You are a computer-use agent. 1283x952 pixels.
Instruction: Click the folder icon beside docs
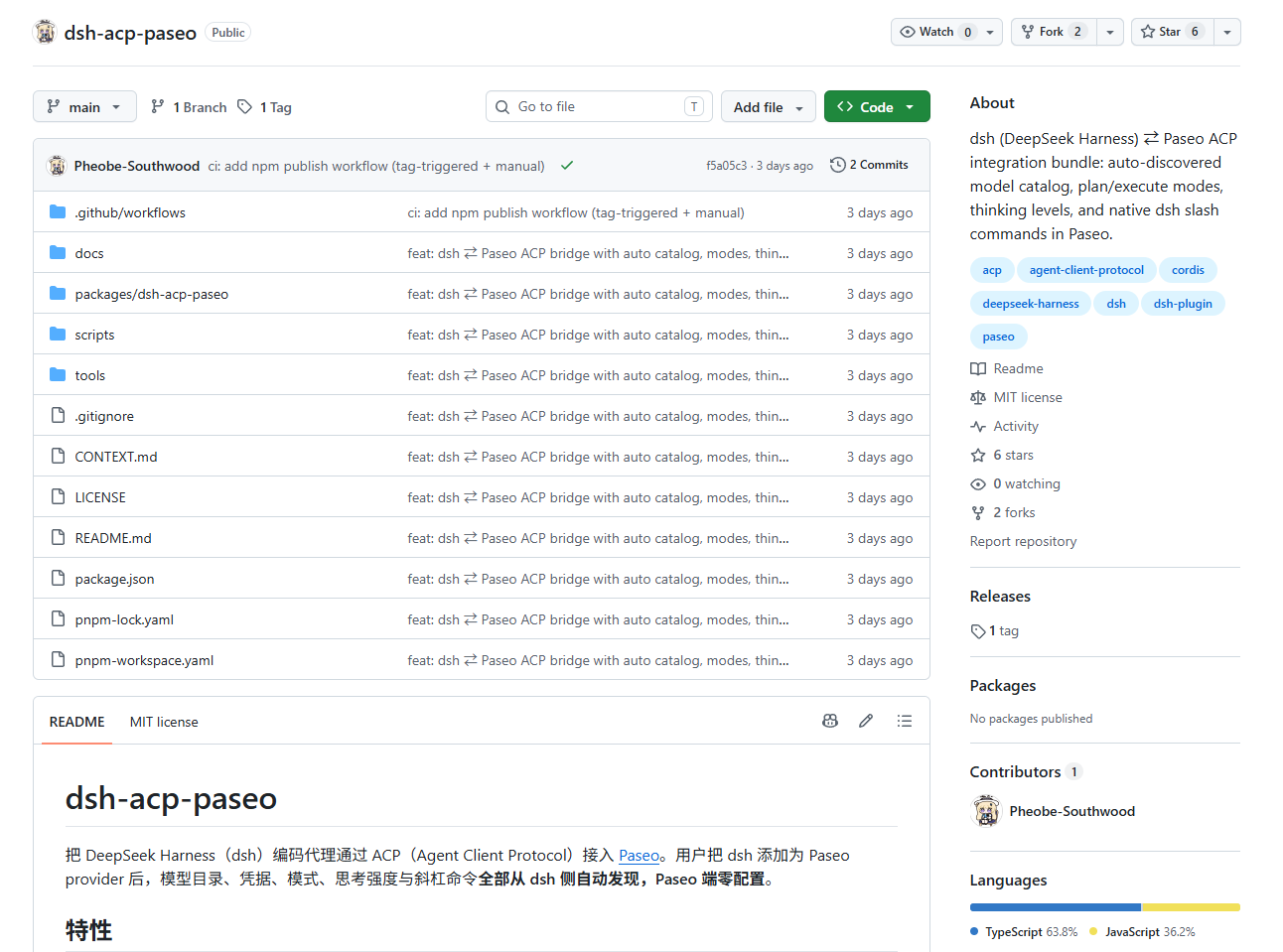tap(58, 252)
